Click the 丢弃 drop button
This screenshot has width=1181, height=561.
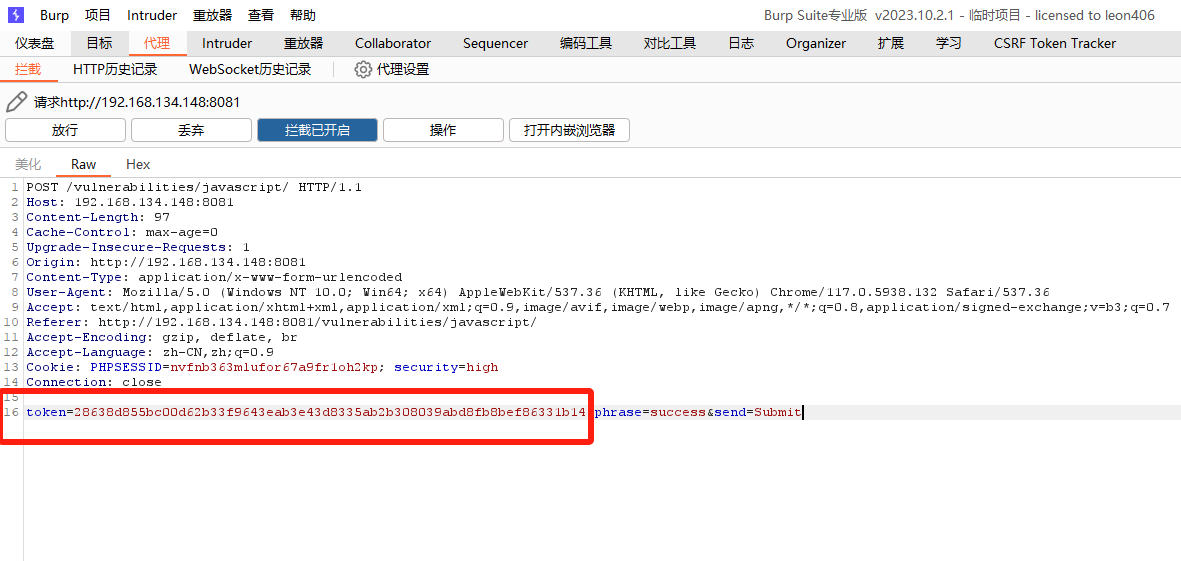point(191,130)
